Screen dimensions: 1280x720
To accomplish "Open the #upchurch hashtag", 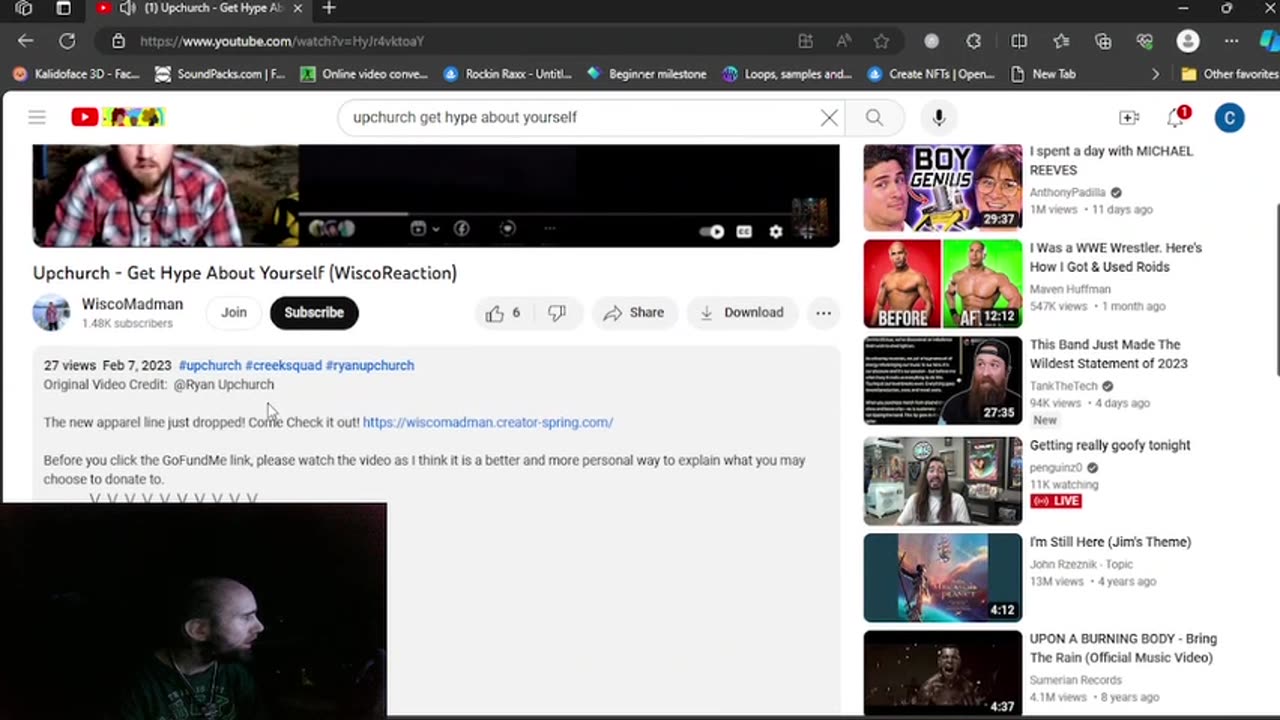I will pyautogui.click(x=210, y=365).
